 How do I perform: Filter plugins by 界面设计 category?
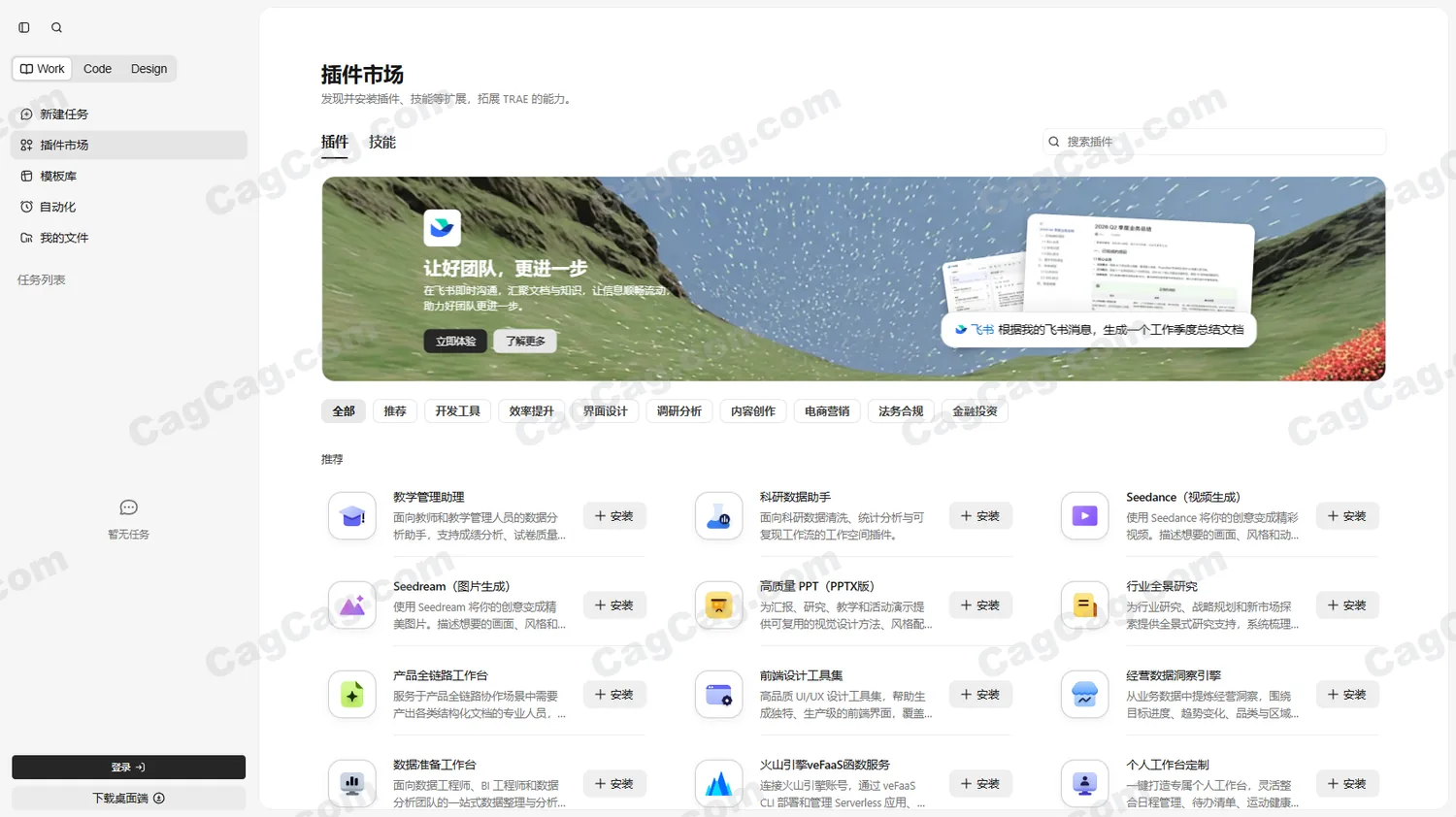[606, 411]
